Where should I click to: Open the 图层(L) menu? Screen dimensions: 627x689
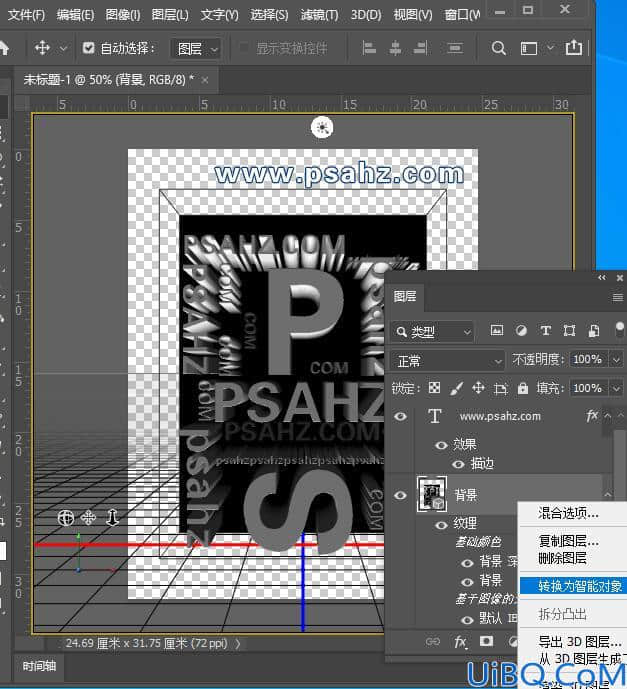point(170,15)
